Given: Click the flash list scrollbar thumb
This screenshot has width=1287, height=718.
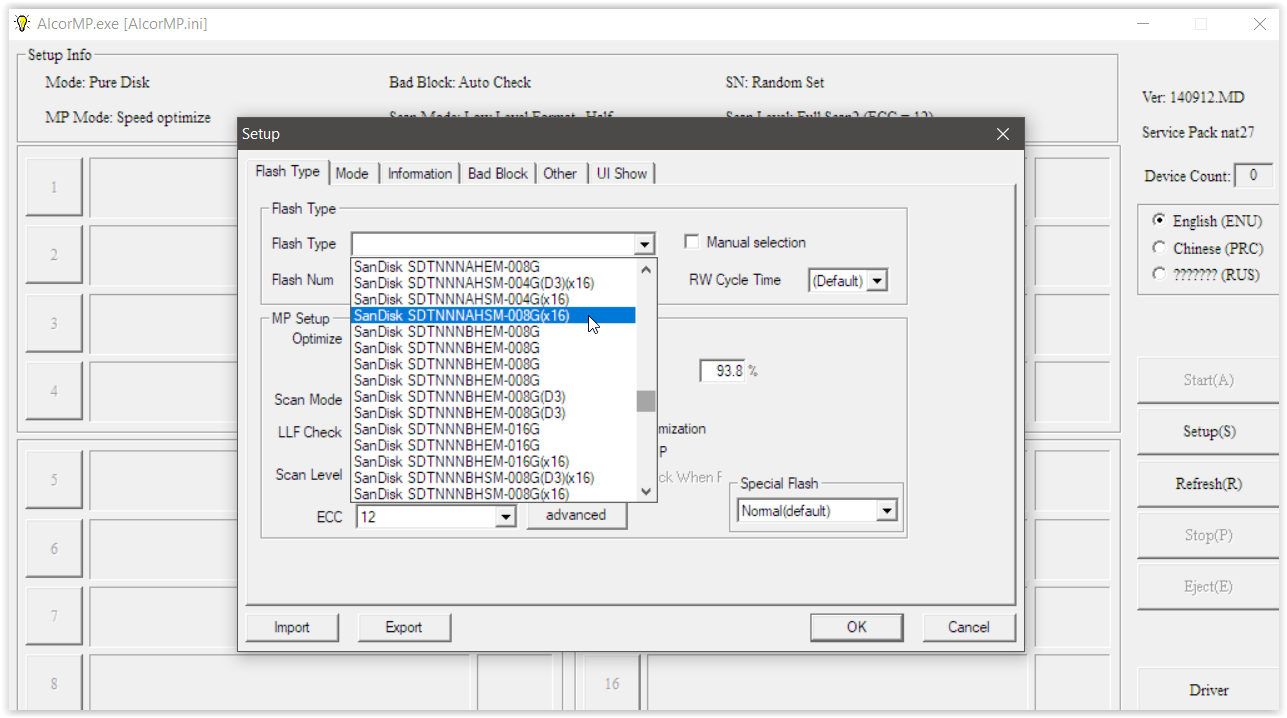Looking at the screenshot, I should (x=646, y=400).
